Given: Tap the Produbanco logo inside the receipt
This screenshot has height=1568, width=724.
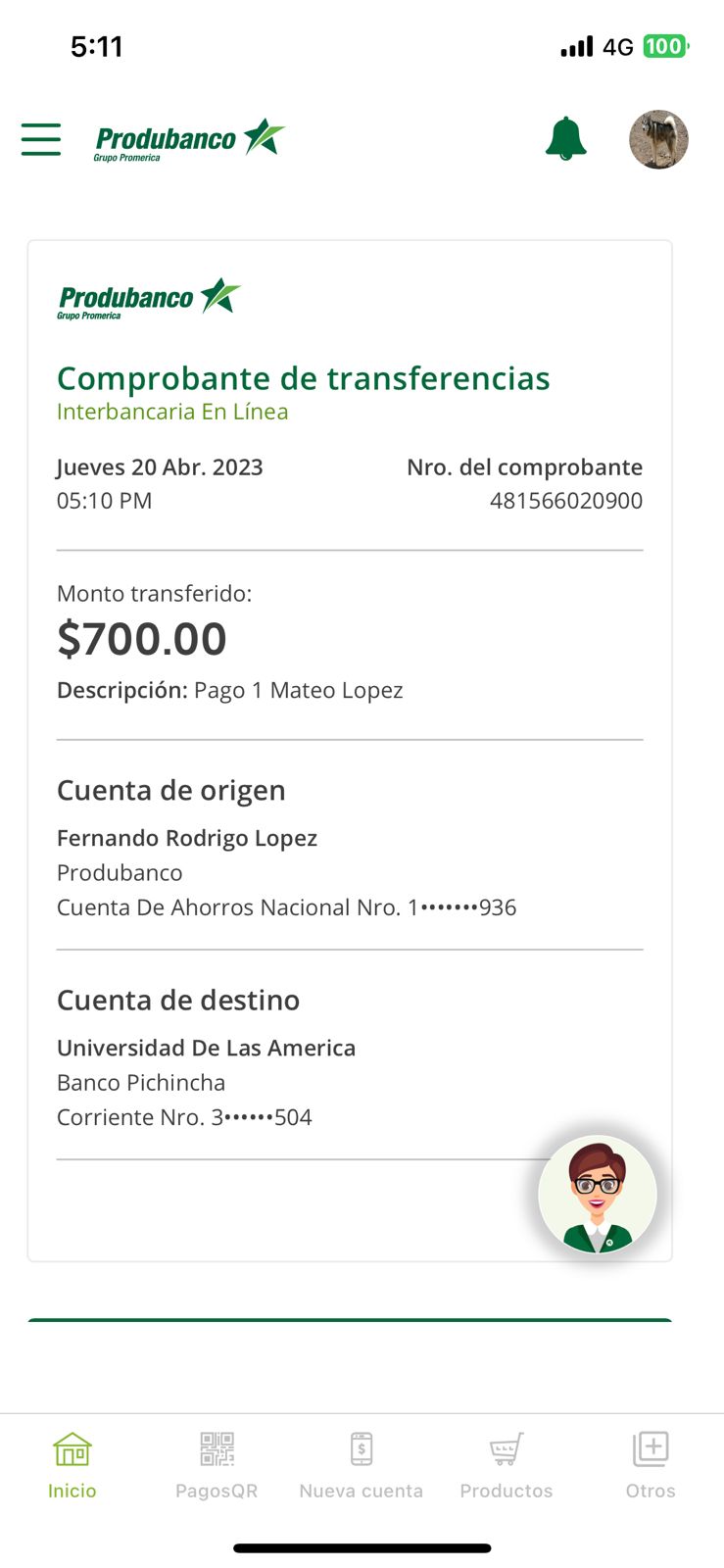Looking at the screenshot, I should [149, 298].
